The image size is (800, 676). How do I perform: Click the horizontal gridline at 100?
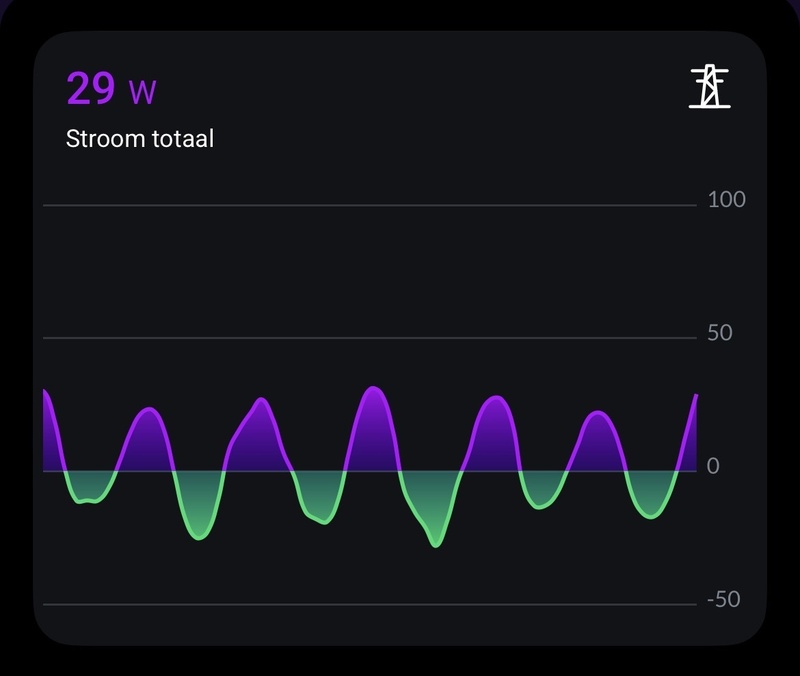click(x=370, y=205)
